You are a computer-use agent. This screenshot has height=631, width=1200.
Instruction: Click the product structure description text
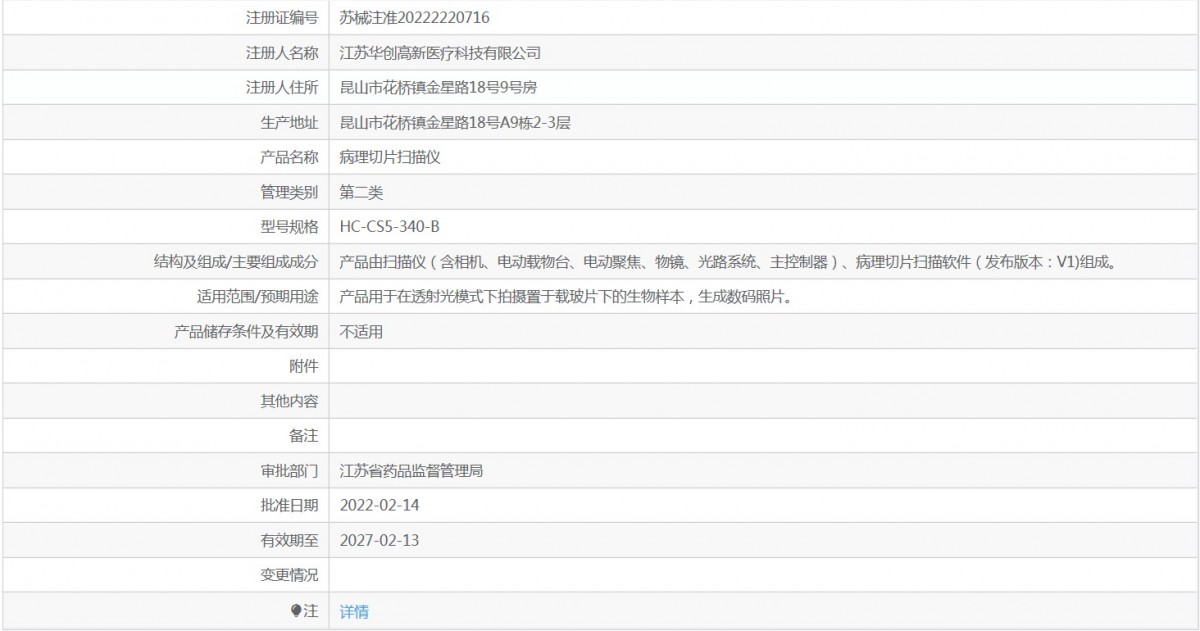tap(728, 262)
